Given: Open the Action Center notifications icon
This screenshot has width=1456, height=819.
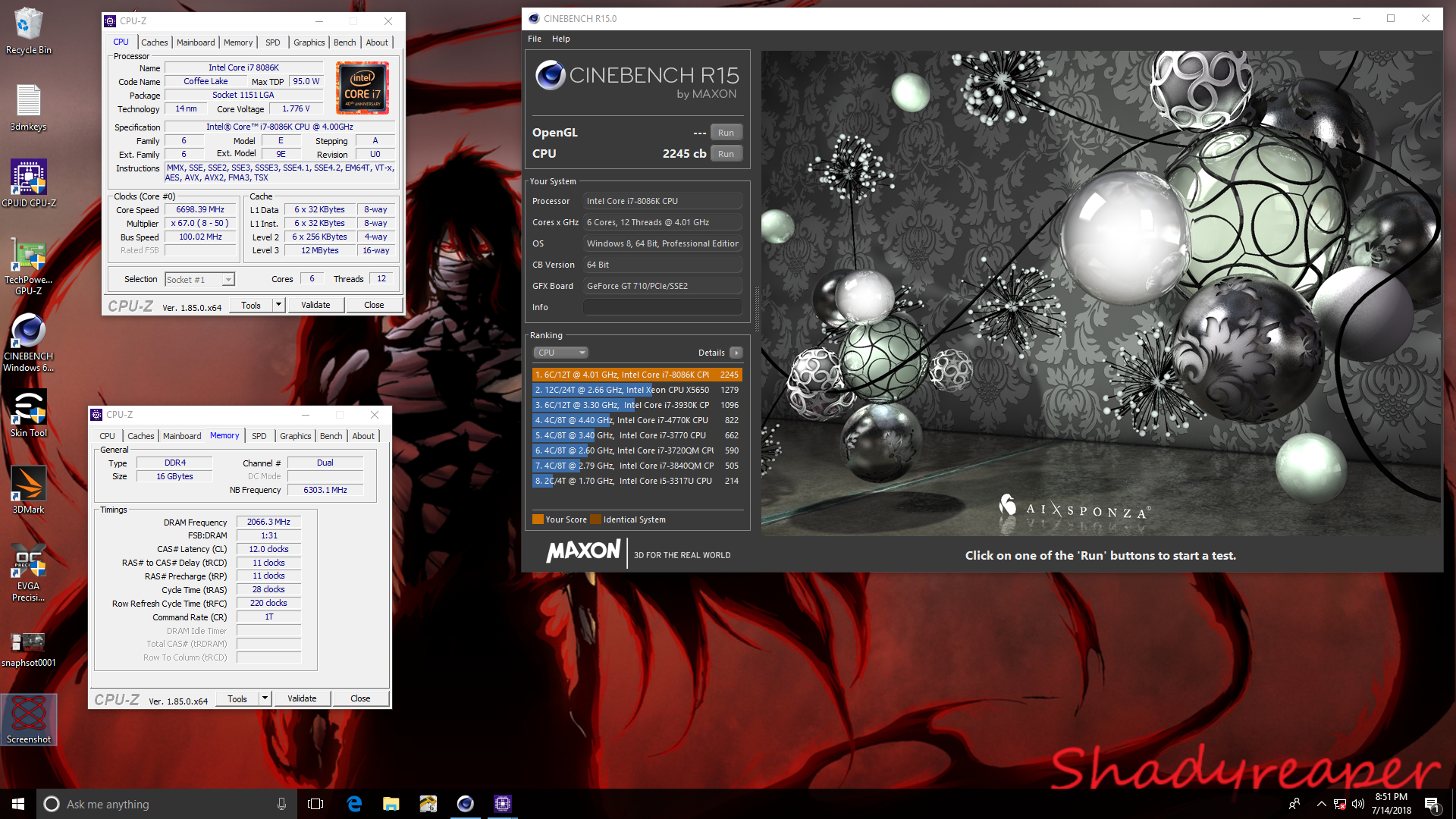Looking at the screenshot, I should (1432, 804).
